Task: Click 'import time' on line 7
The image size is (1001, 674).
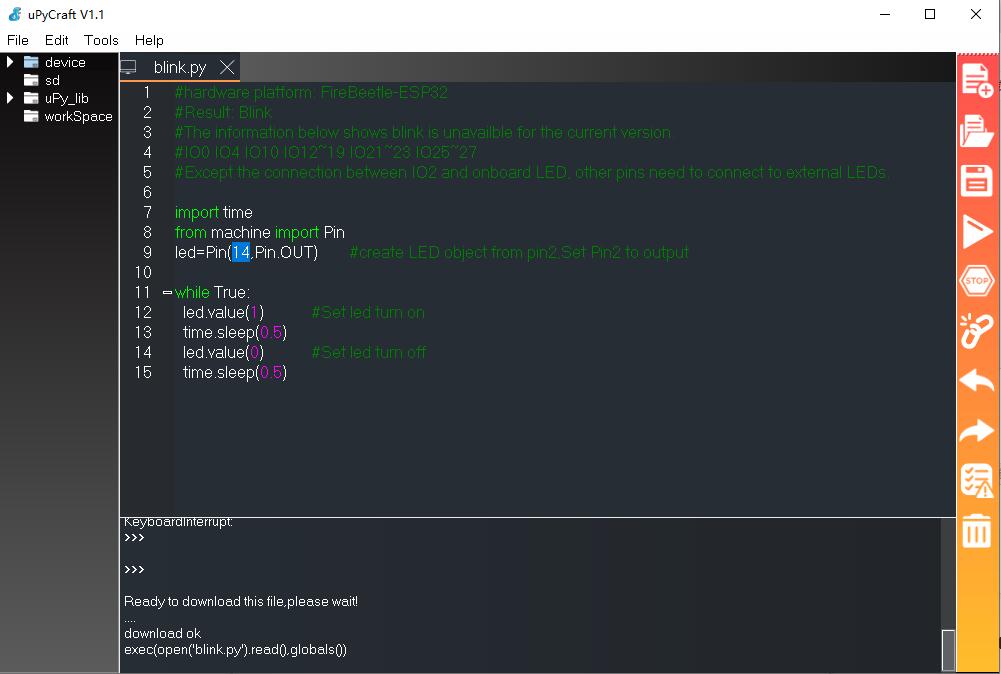Action: click(213, 213)
